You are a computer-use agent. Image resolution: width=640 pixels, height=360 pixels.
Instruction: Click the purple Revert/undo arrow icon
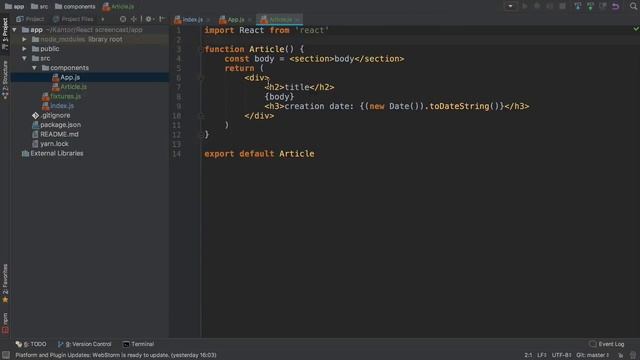tap(616, 6)
